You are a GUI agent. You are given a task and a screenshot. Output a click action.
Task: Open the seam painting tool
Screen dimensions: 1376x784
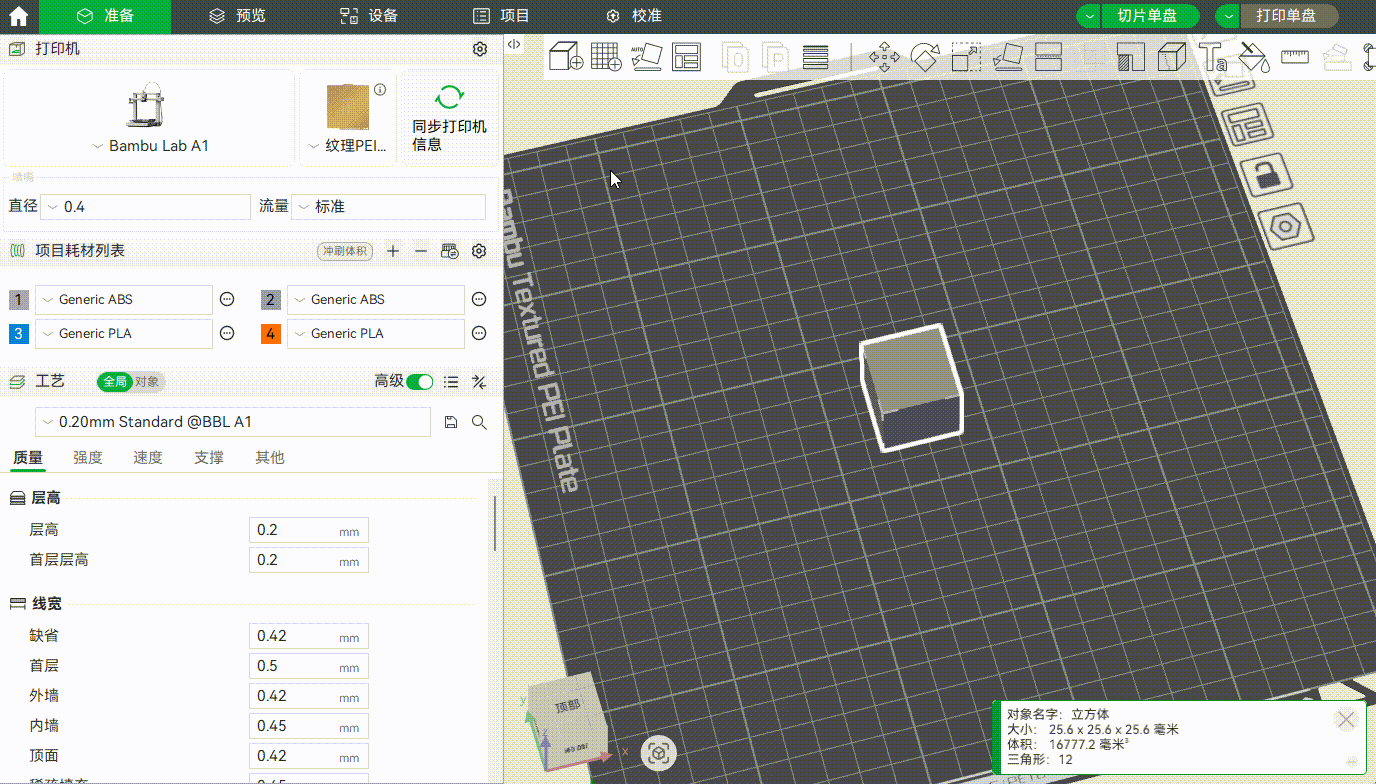click(1171, 57)
